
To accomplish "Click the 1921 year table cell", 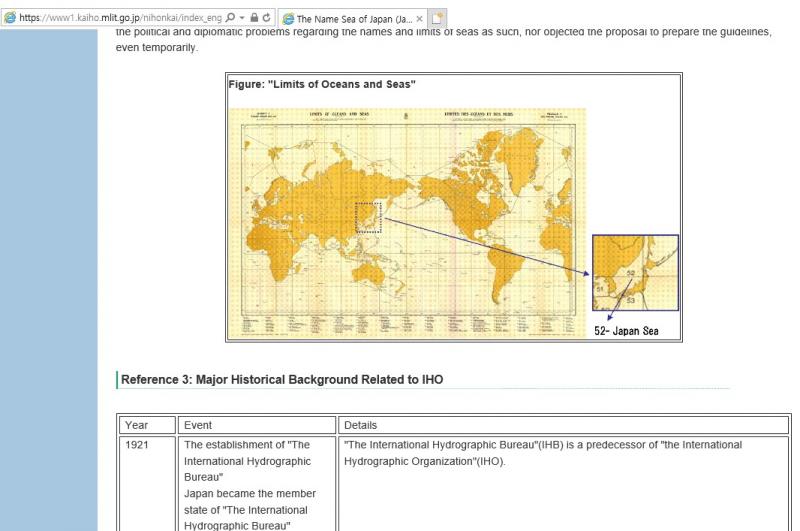I will [138, 445].
